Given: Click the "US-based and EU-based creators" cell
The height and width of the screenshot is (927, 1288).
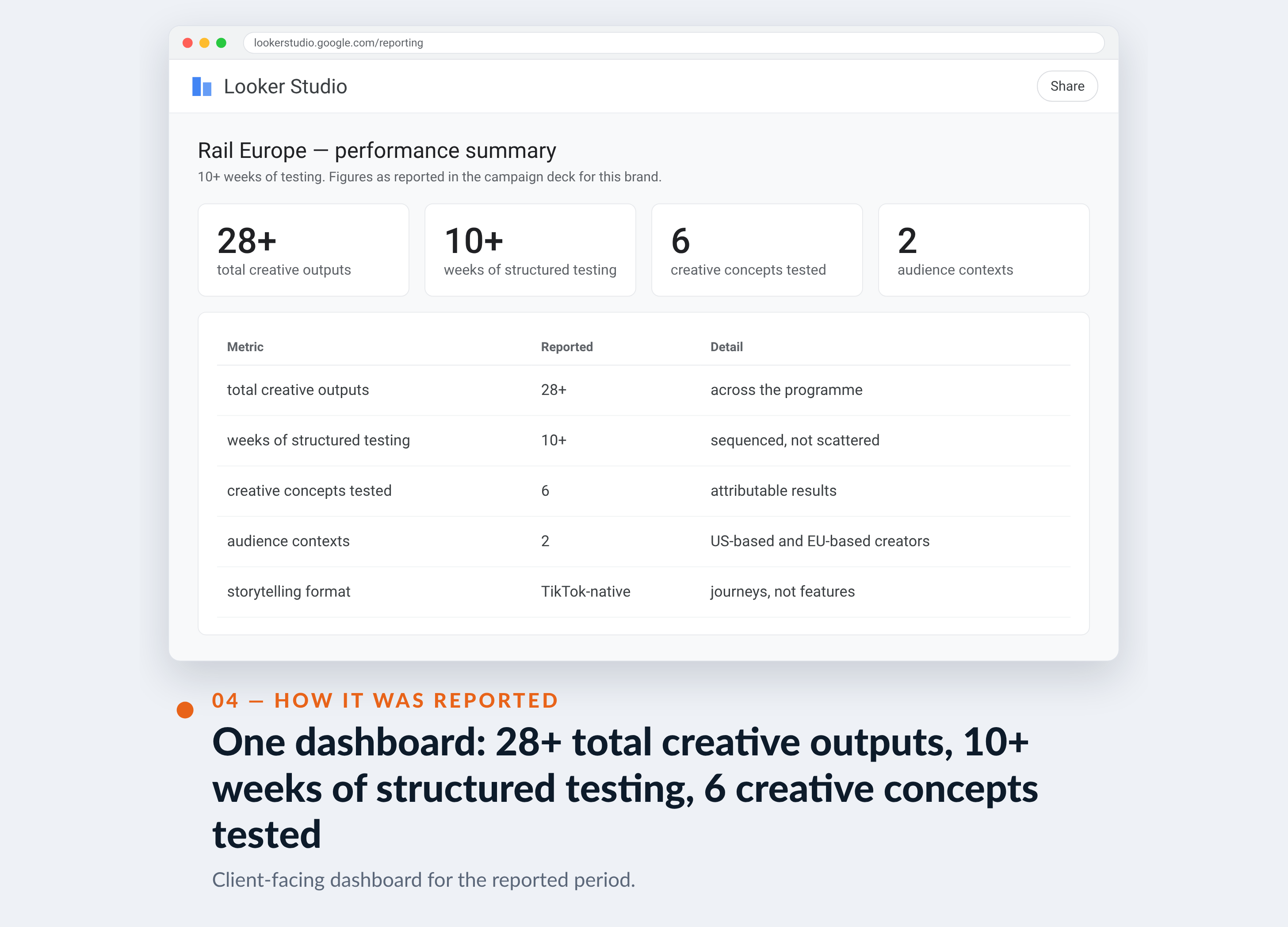Looking at the screenshot, I should tap(820, 541).
